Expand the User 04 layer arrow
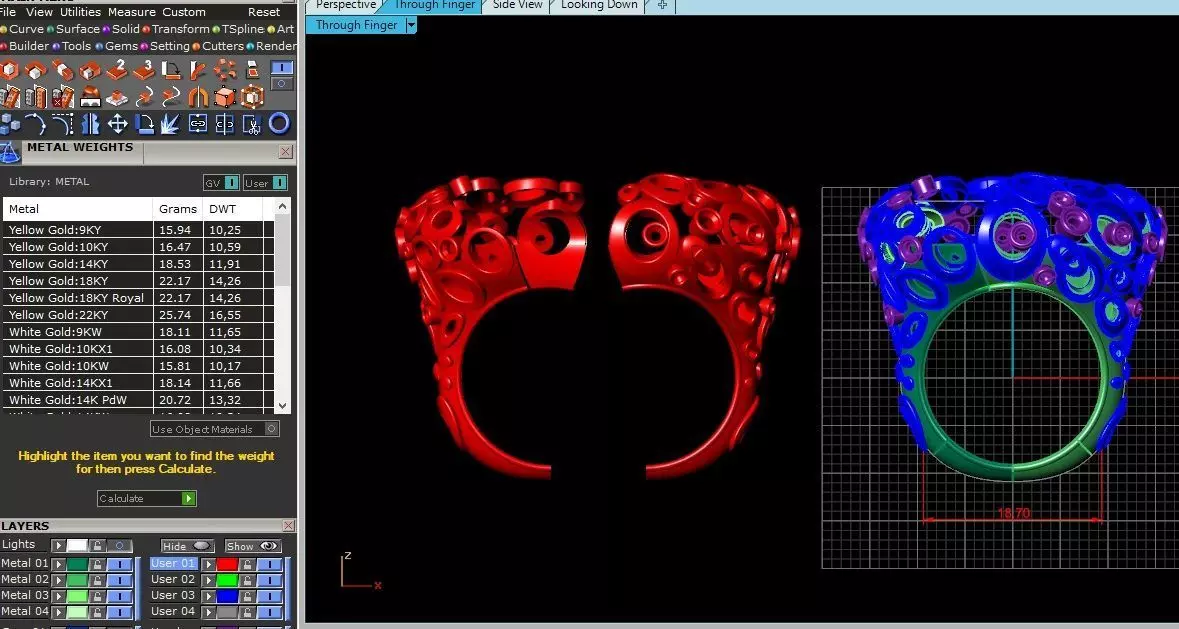Screen dimensions: 1179x629 [208, 612]
